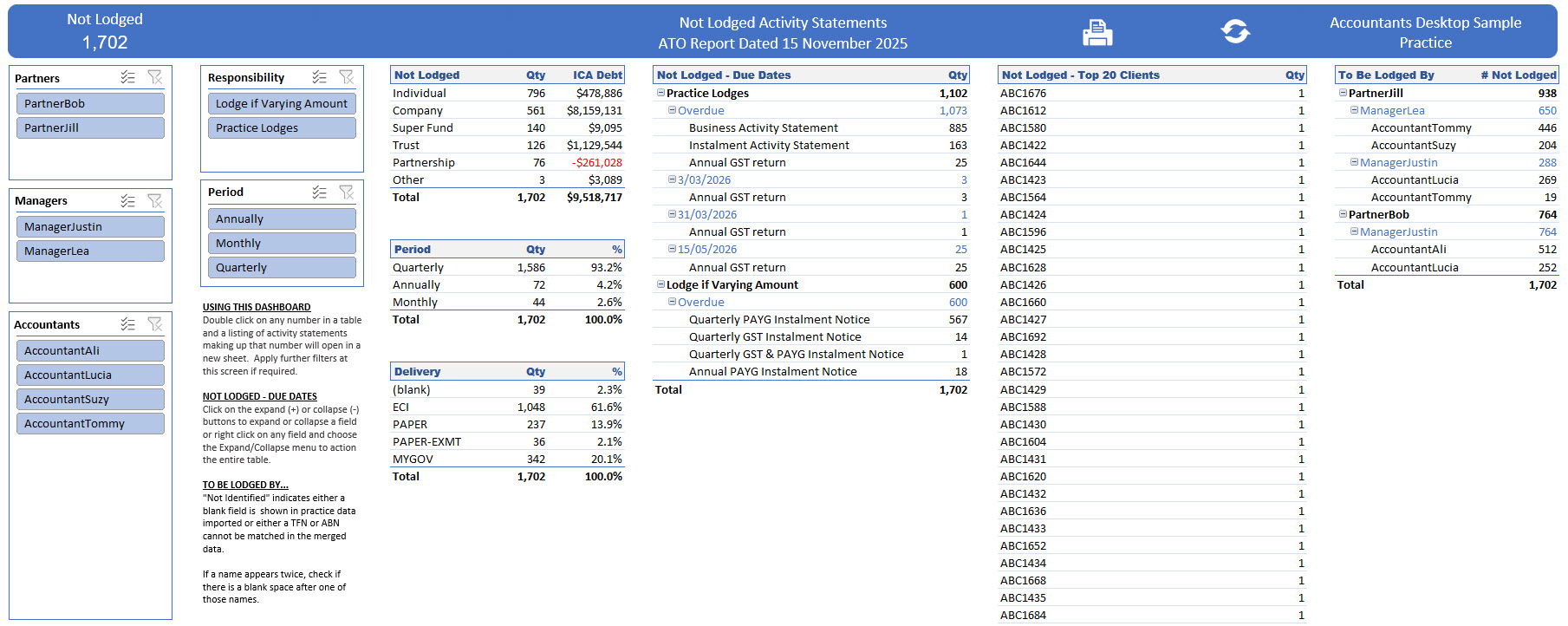Clear filter on Partners slicer
Screen dimensions: 1568x626
[155, 77]
